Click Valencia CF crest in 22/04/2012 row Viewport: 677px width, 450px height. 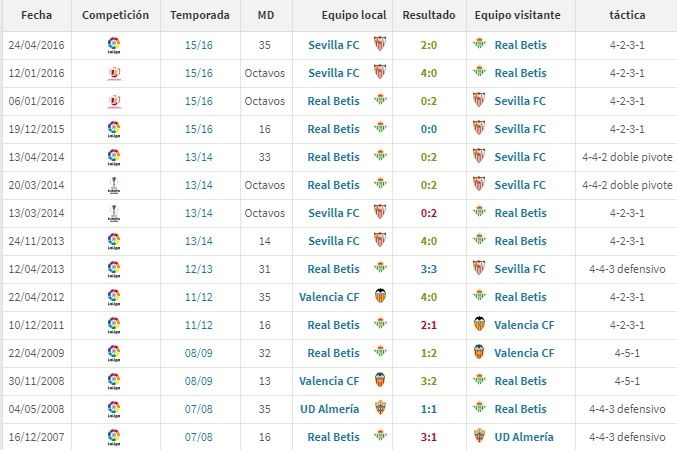379,297
